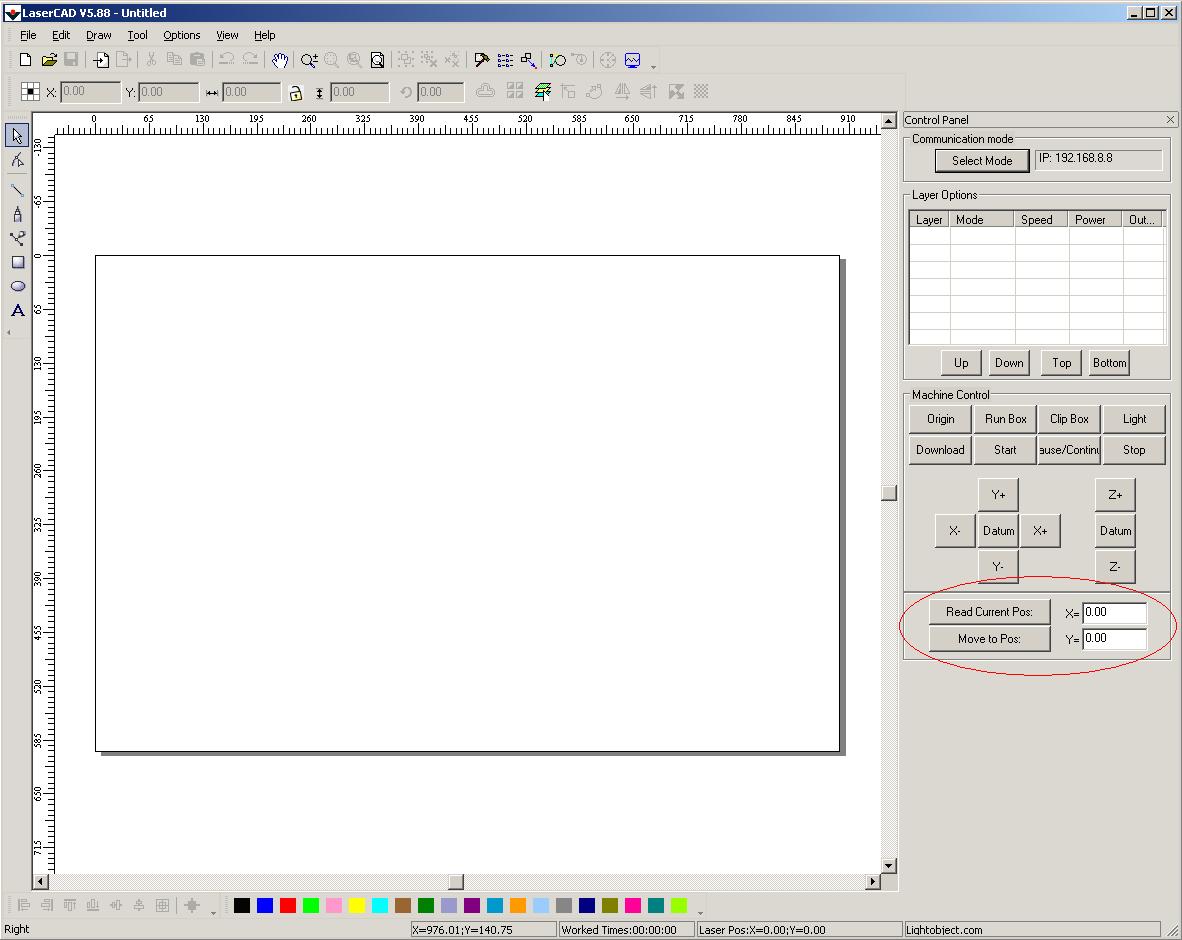Select the Rectangle drawing tool
The image size is (1182, 940).
18,262
